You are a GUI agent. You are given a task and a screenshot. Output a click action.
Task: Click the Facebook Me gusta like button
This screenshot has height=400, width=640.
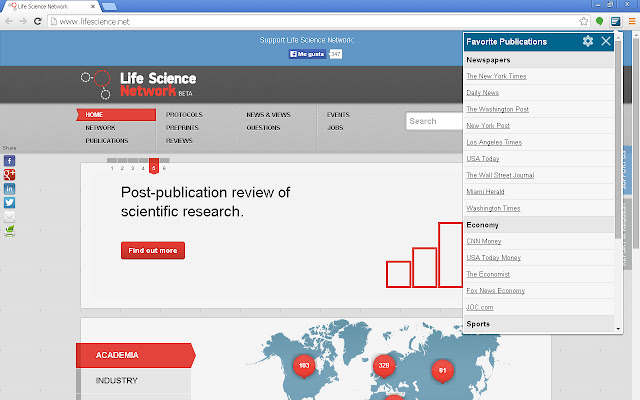[307, 54]
